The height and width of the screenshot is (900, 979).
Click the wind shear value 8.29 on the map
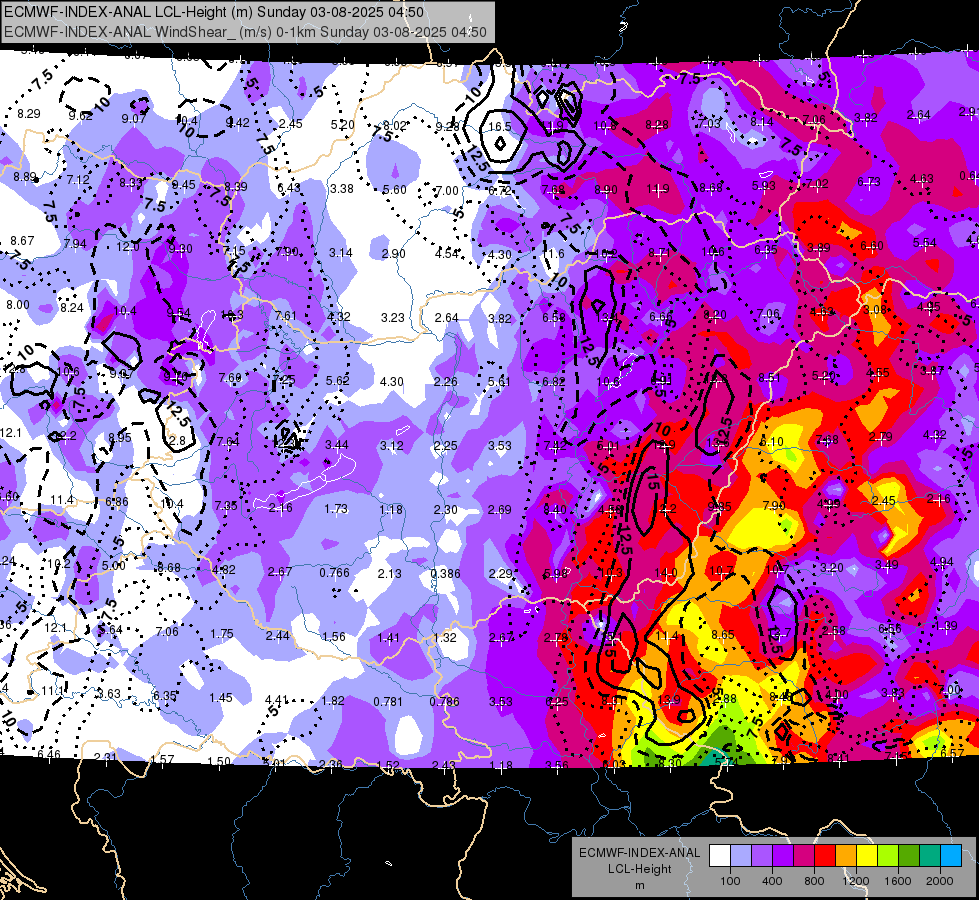click(29, 114)
